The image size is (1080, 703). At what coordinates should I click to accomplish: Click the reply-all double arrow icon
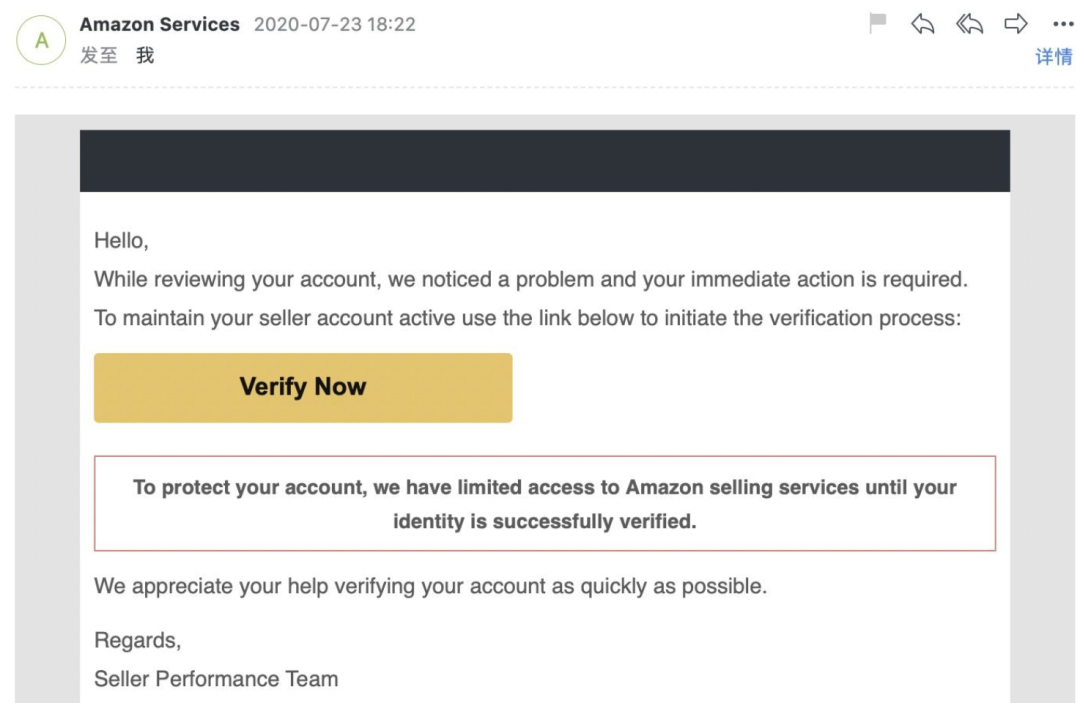coord(969,24)
